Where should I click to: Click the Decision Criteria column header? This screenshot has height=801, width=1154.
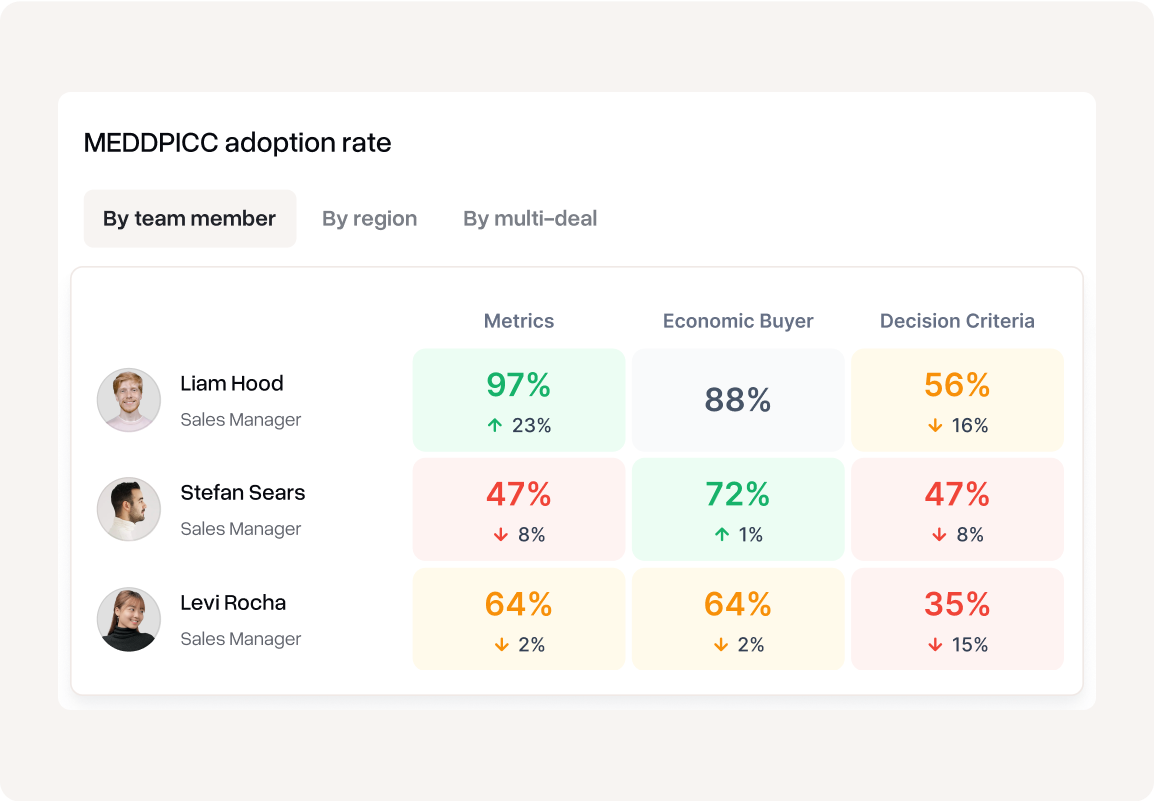click(x=957, y=321)
